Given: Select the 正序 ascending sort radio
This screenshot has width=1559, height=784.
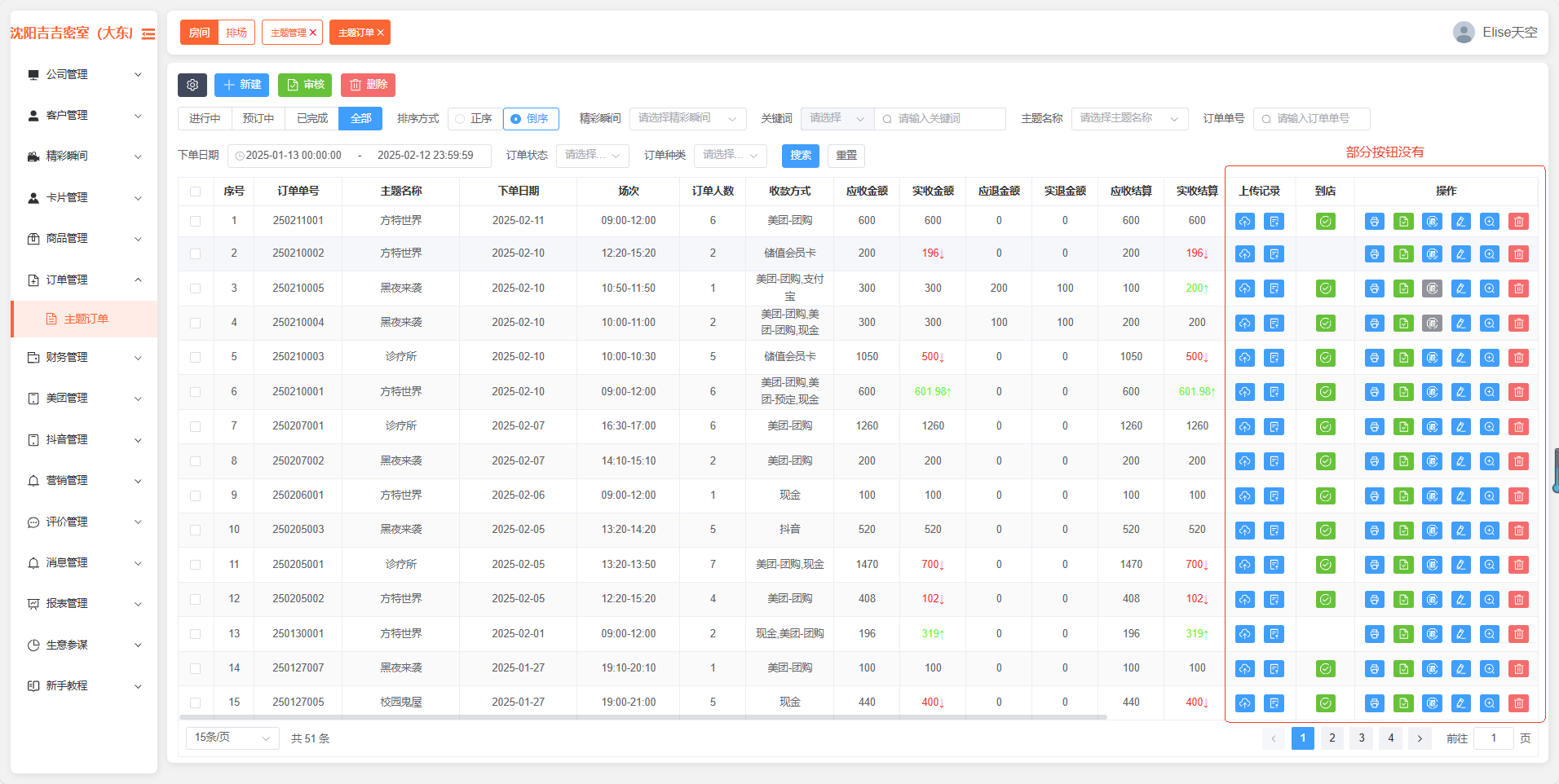Looking at the screenshot, I should tap(474, 119).
